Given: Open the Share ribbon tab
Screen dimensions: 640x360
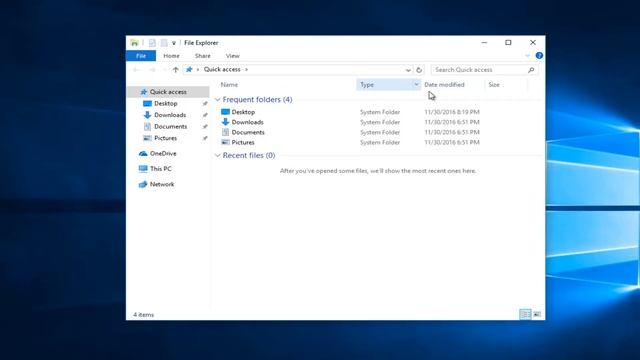Looking at the screenshot, I should 203,56.
